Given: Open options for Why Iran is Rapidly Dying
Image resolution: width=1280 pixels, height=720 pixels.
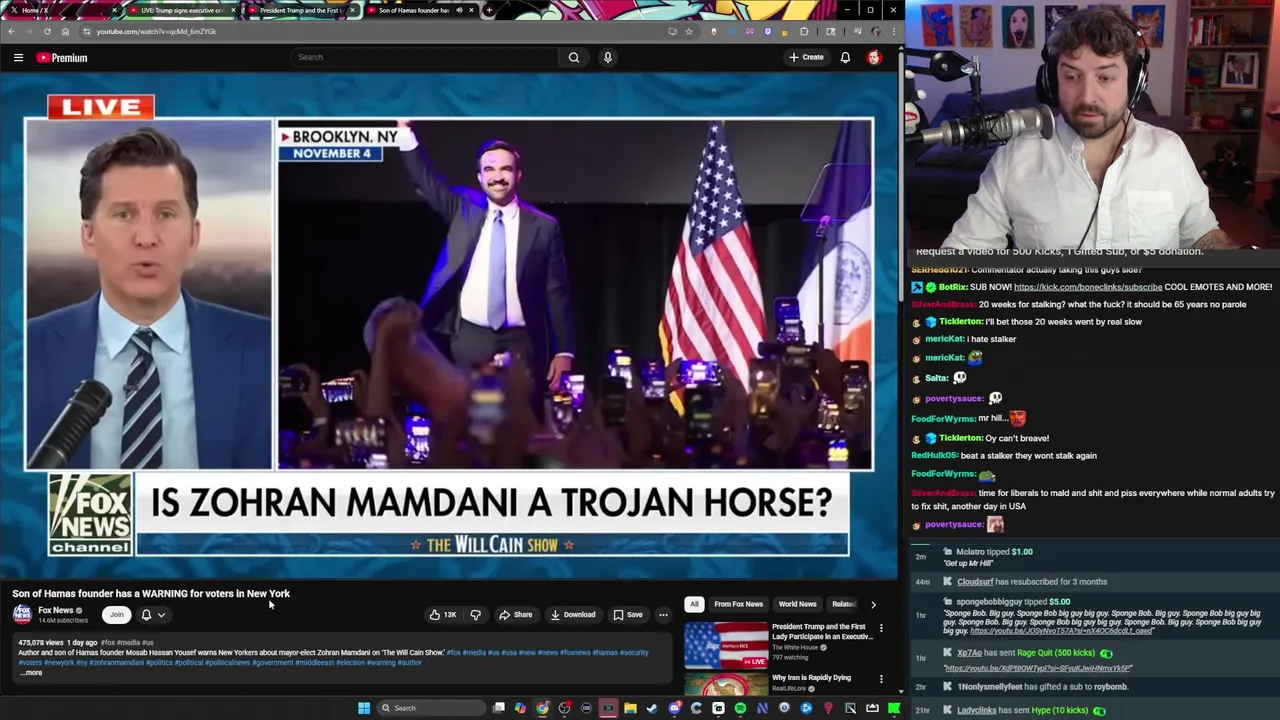Looking at the screenshot, I should (x=881, y=679).
